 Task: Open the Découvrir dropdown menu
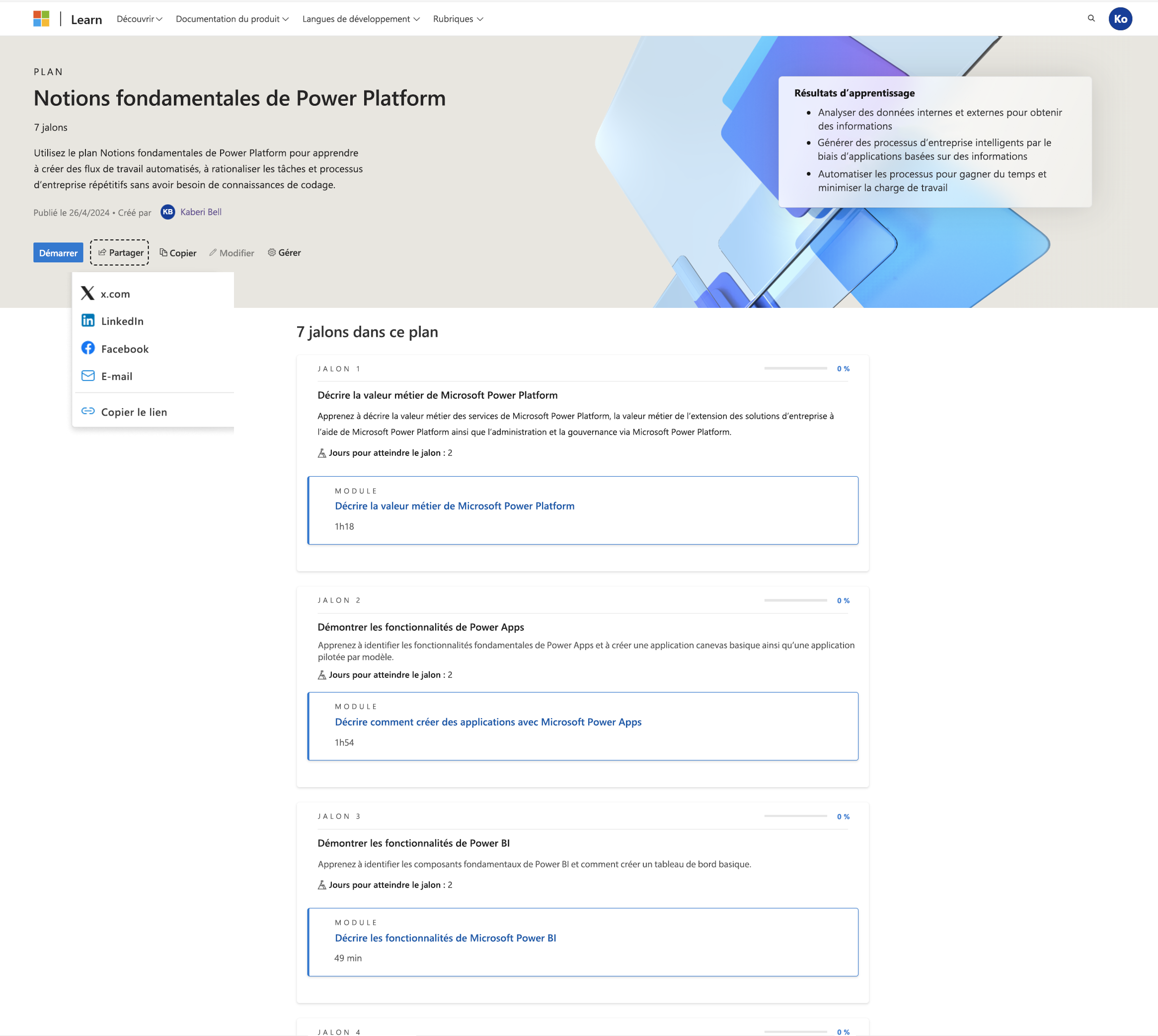tap(138, 18)
